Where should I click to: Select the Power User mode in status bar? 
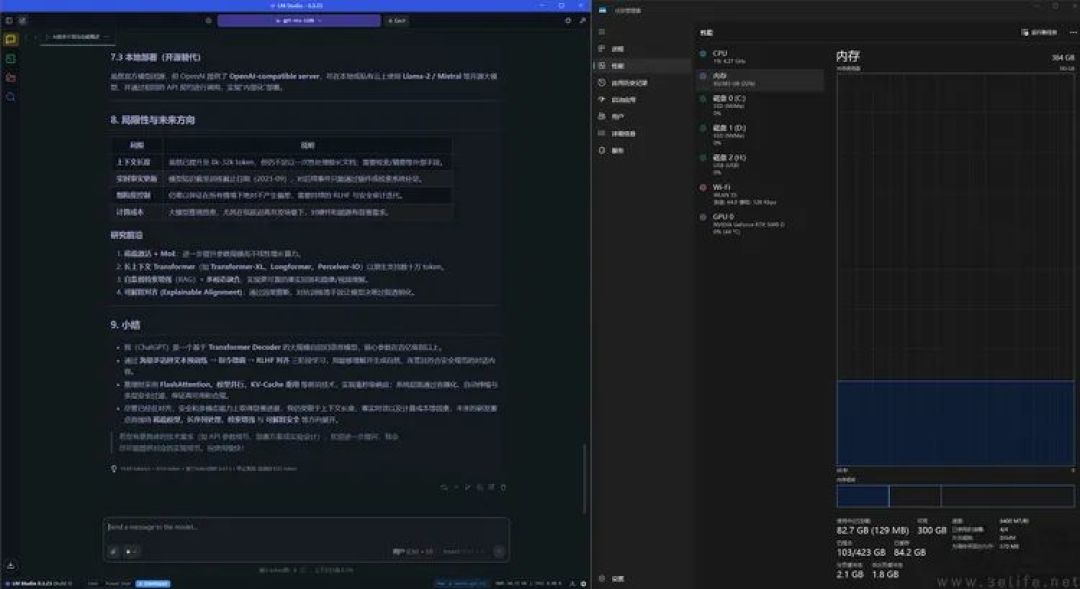point(117,583)
